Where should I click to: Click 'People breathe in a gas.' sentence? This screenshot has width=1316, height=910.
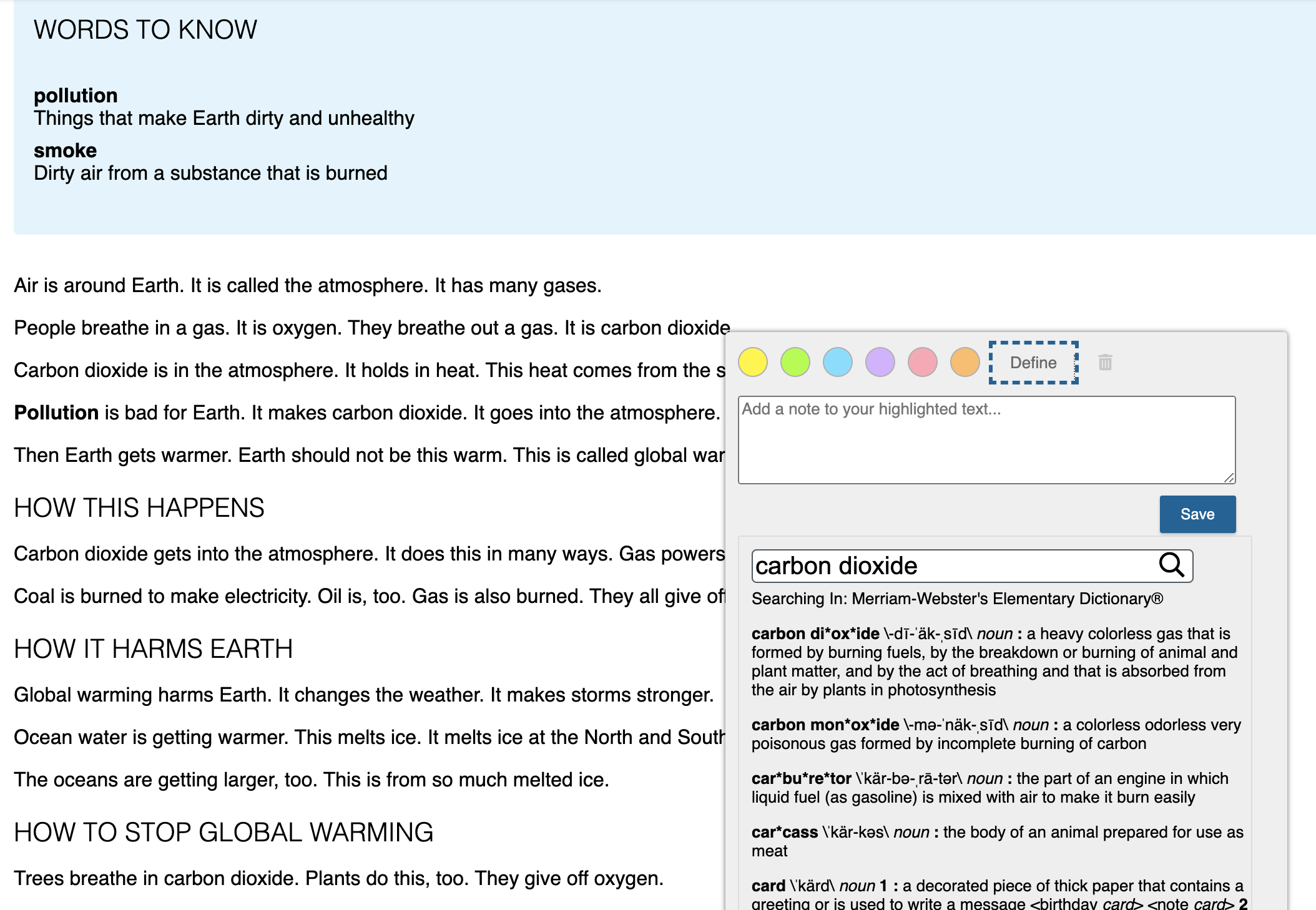[122, 328]
